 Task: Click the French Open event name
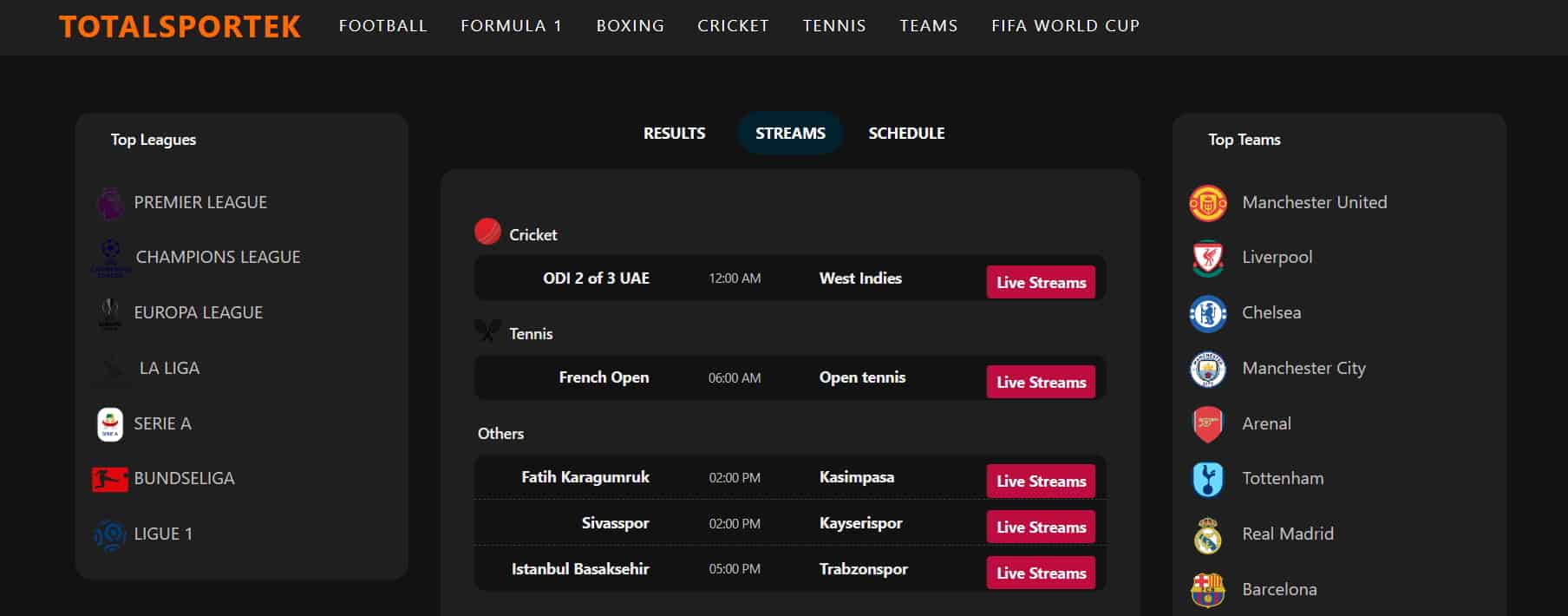[604, 378]
